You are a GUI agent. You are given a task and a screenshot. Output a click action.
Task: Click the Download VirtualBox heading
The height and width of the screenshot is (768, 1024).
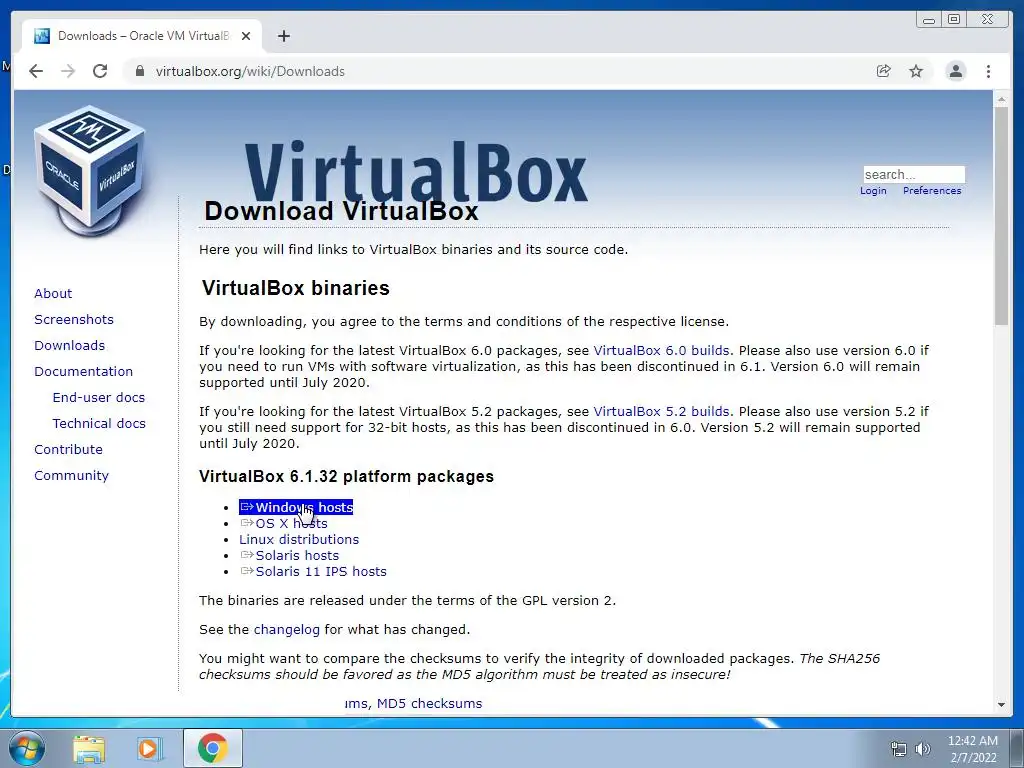point(342,212)
